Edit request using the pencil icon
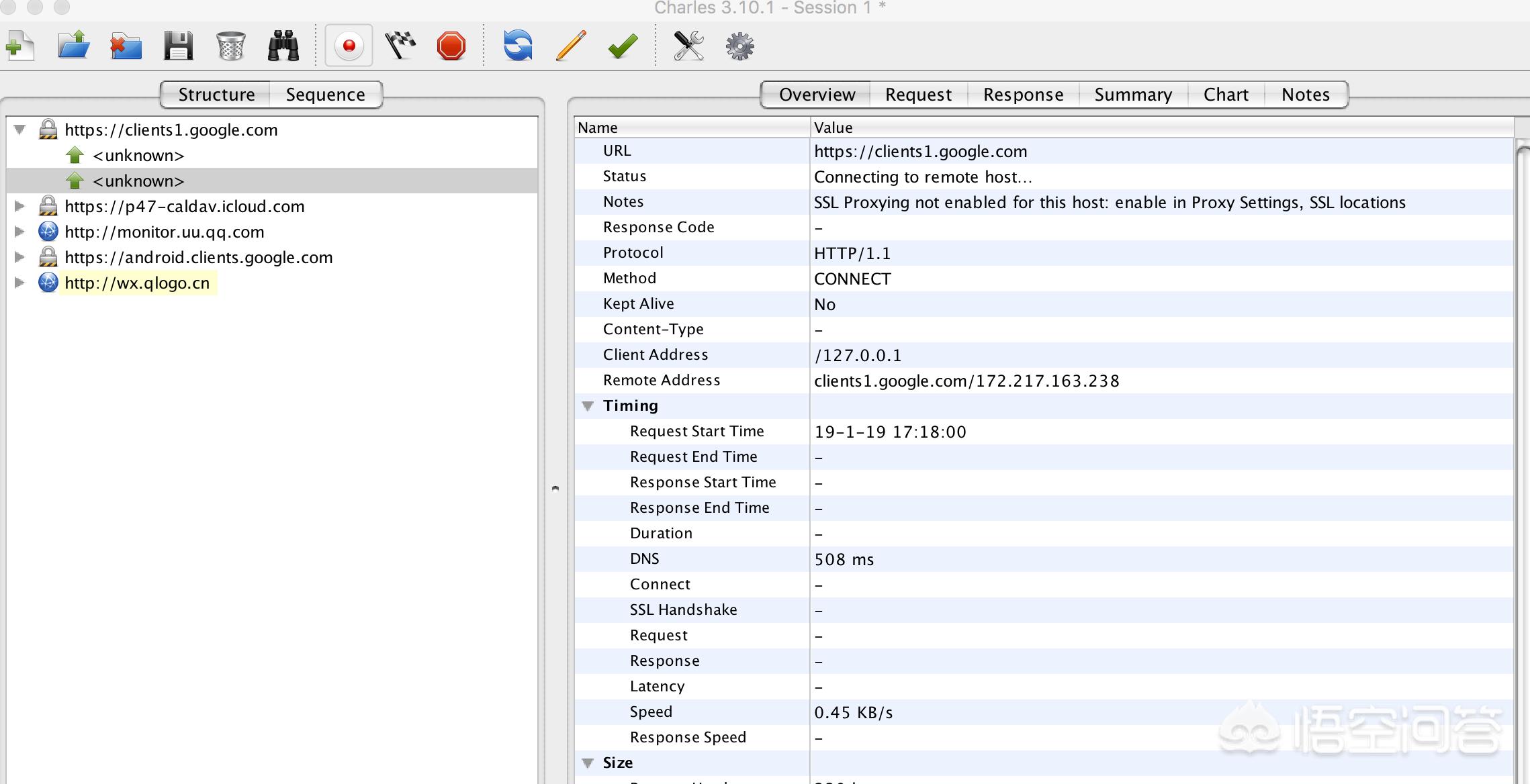This screenshot has height=784, width=1530. (x=571, y=46)
